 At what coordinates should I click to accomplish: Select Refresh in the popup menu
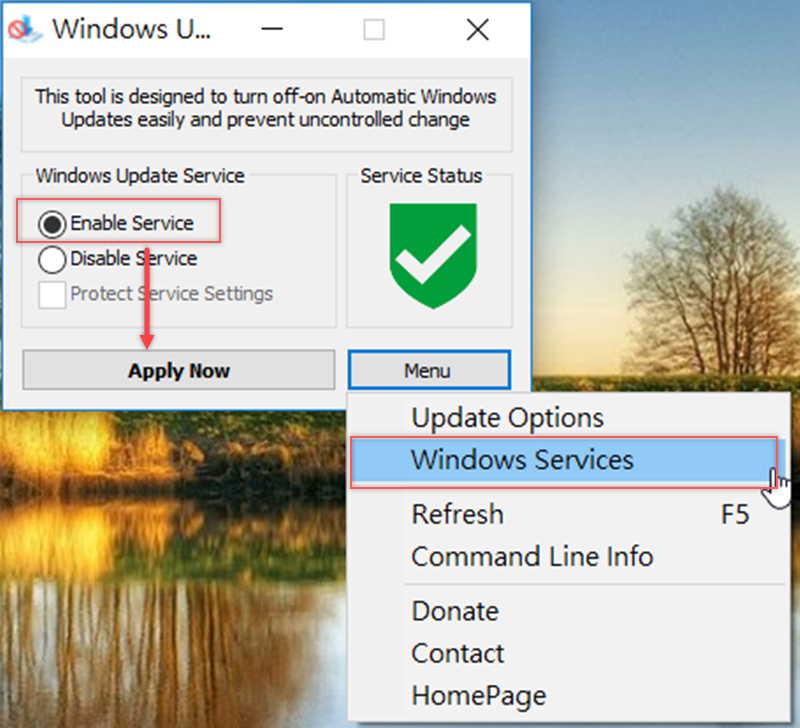(569, 514)
